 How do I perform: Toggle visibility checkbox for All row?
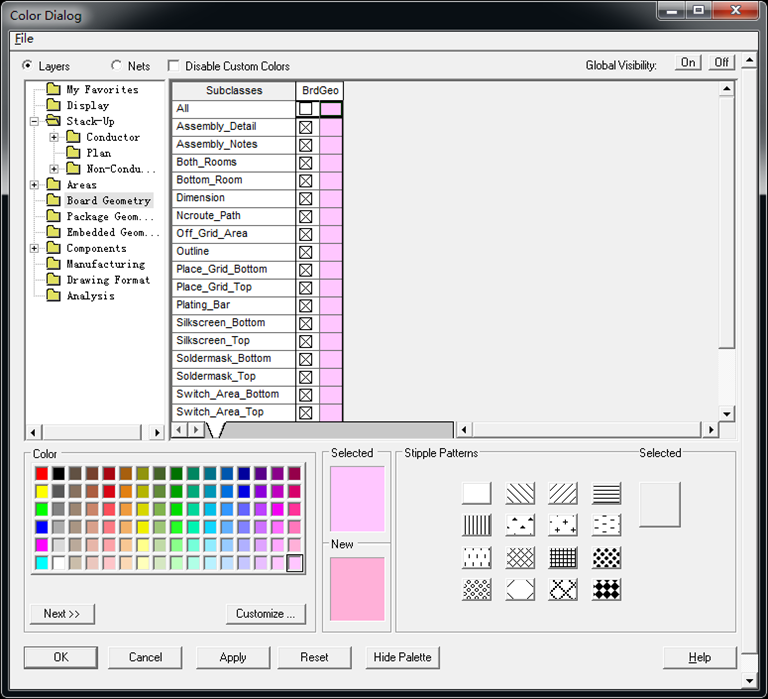306,108
